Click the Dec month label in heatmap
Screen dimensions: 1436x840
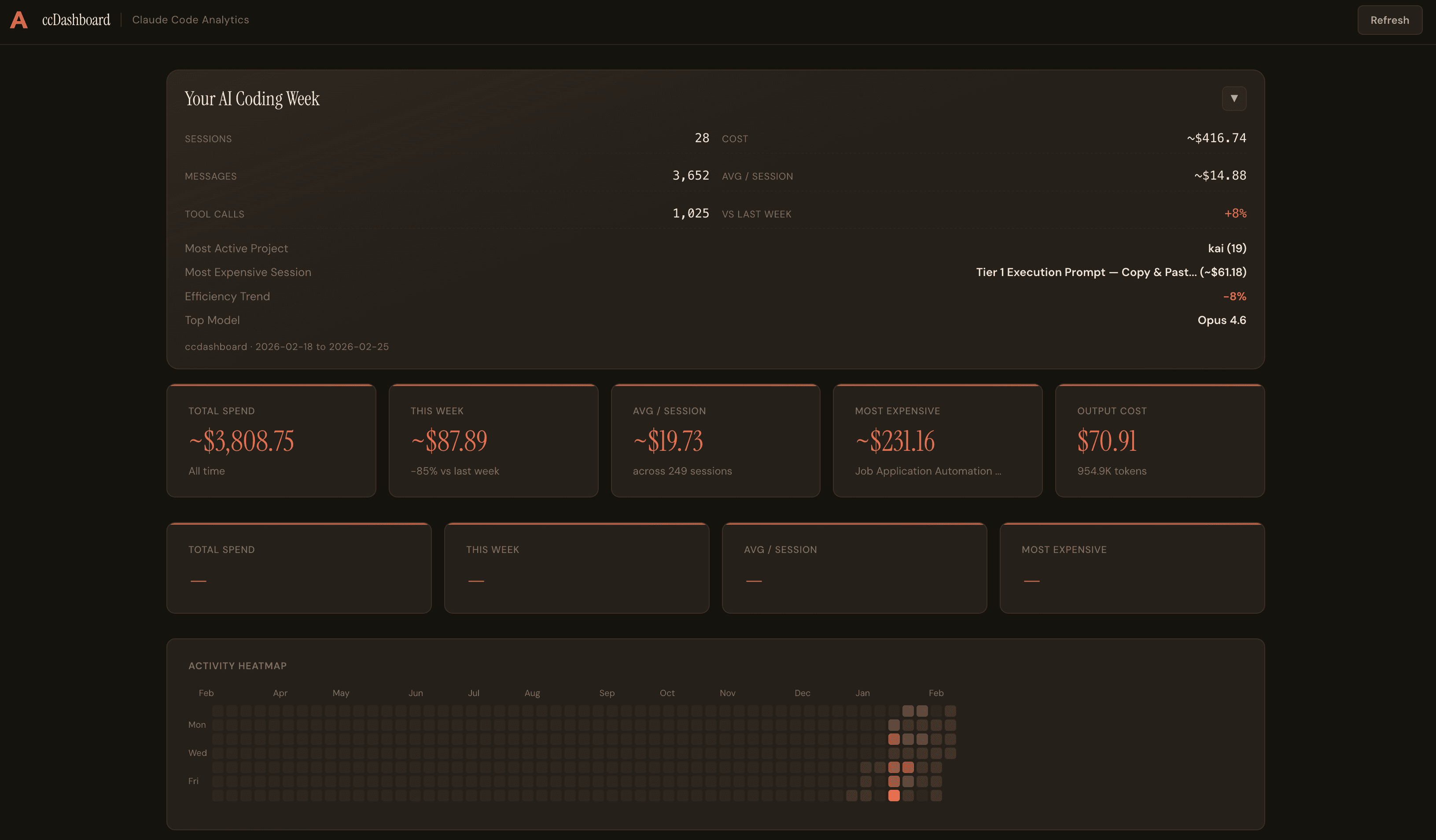(803, 693)
